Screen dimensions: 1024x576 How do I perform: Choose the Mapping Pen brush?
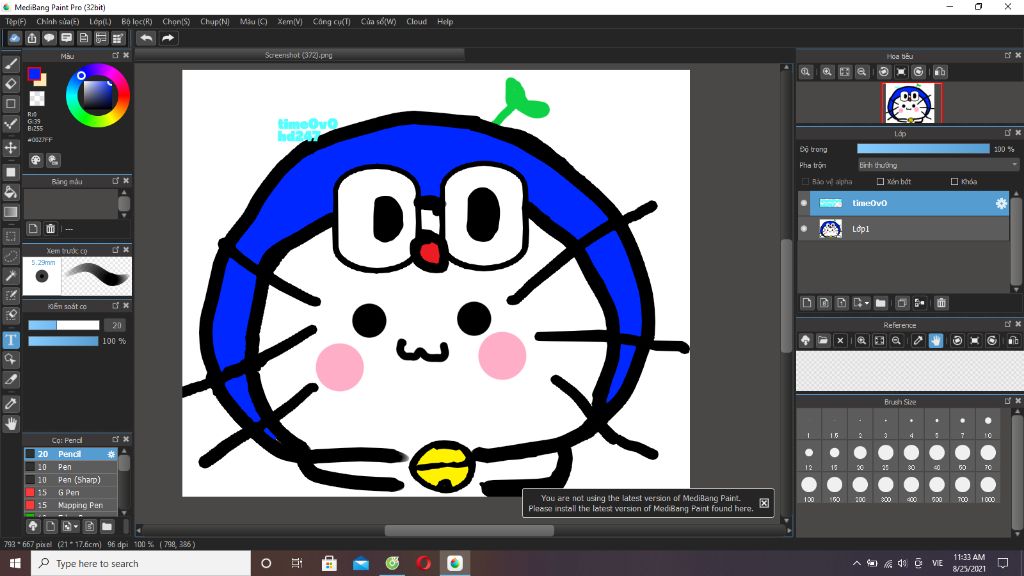tap(71, 505)
